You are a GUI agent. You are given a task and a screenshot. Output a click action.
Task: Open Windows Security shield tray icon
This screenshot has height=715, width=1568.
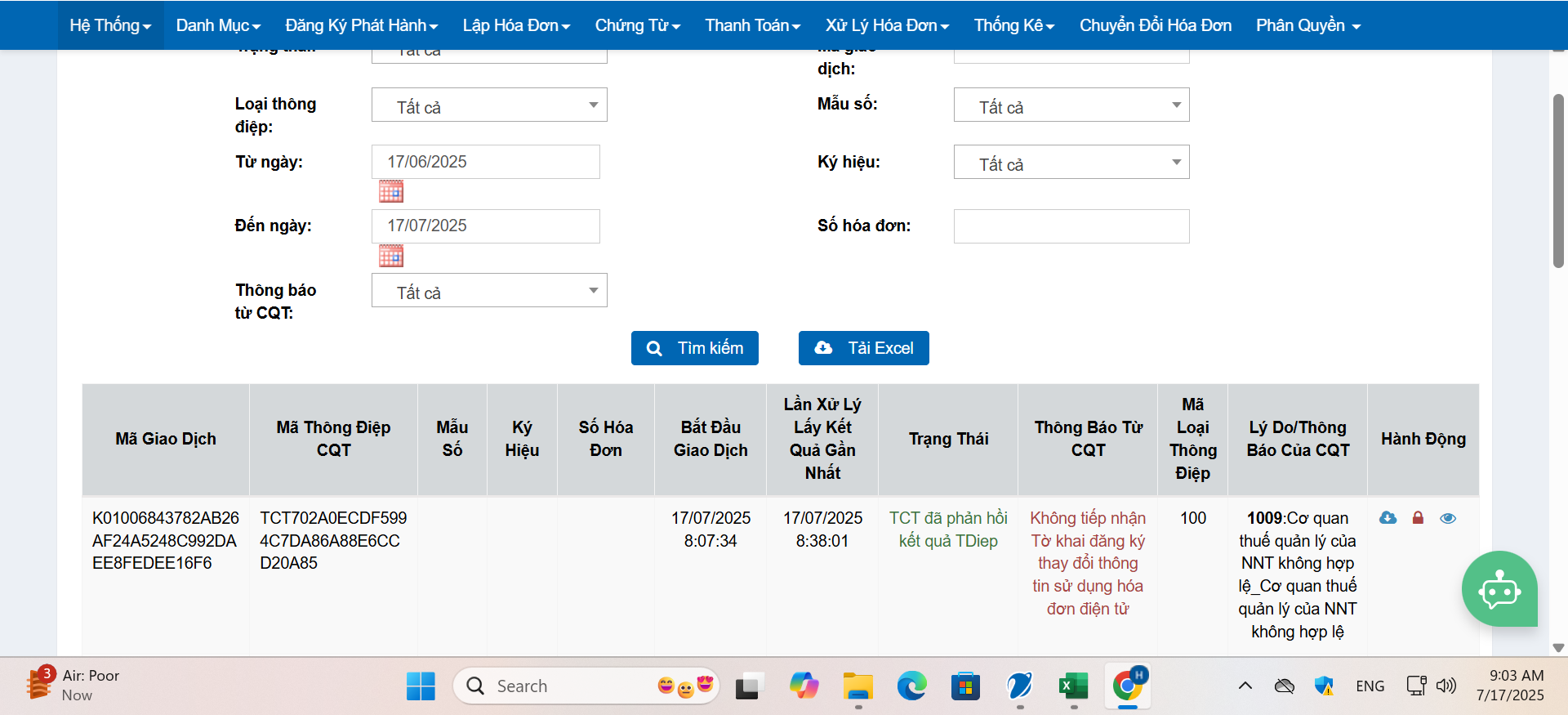[x=1324, y=686]
